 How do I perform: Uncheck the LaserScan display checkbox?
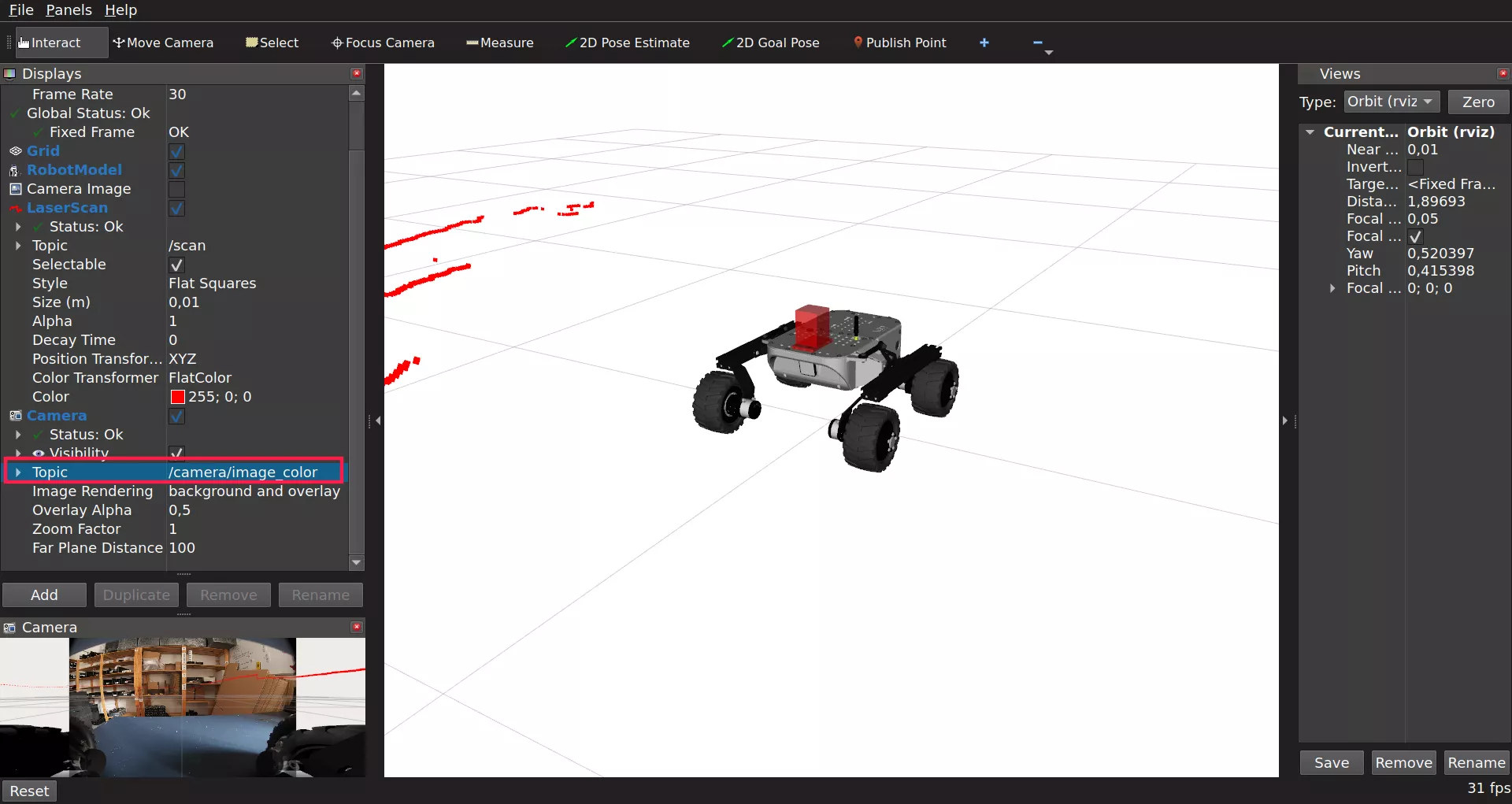tap(177, 208)
